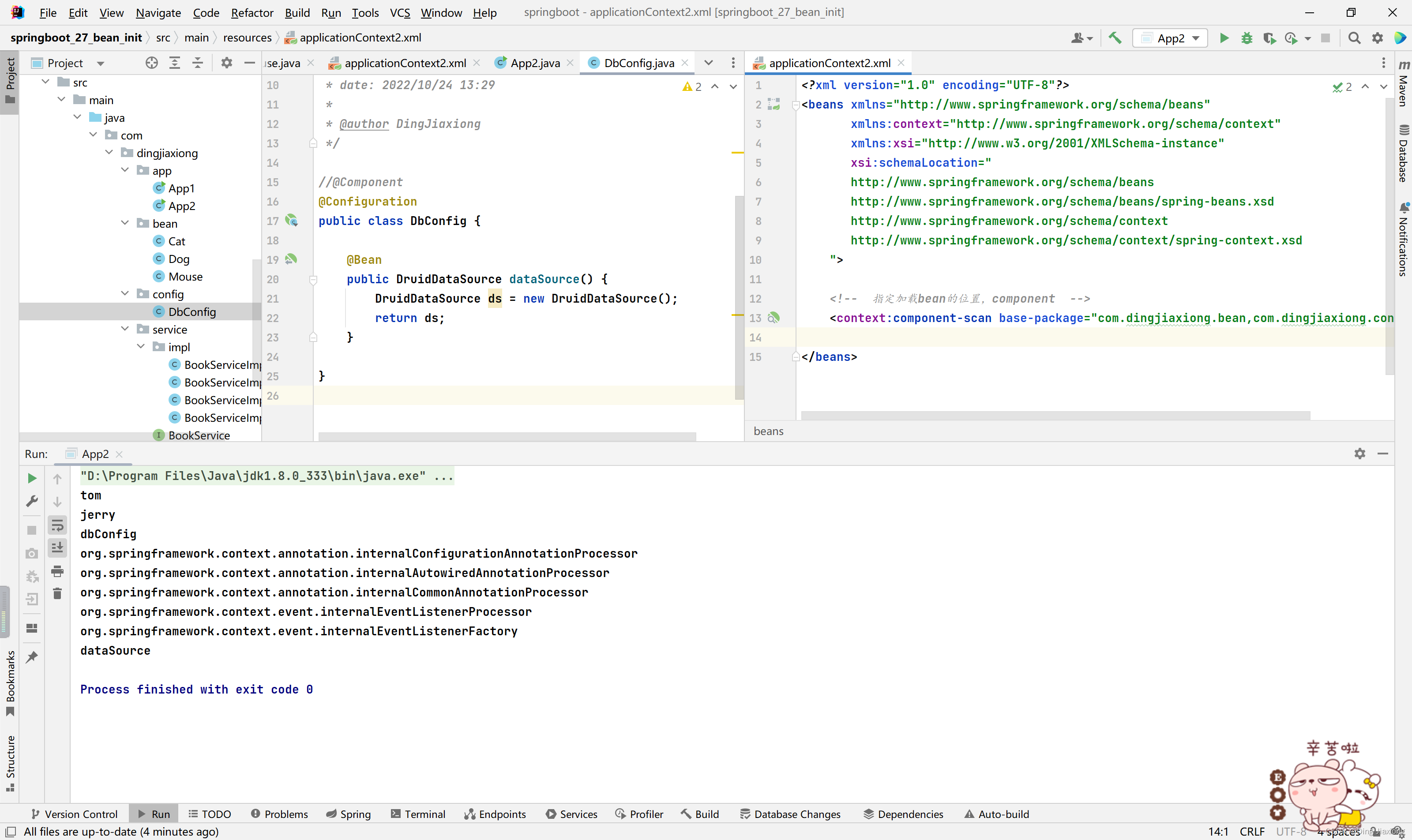Toggle soft-wrap in Run console
The height and width of the screenshot is (840, 1412).
coord(57,525)
